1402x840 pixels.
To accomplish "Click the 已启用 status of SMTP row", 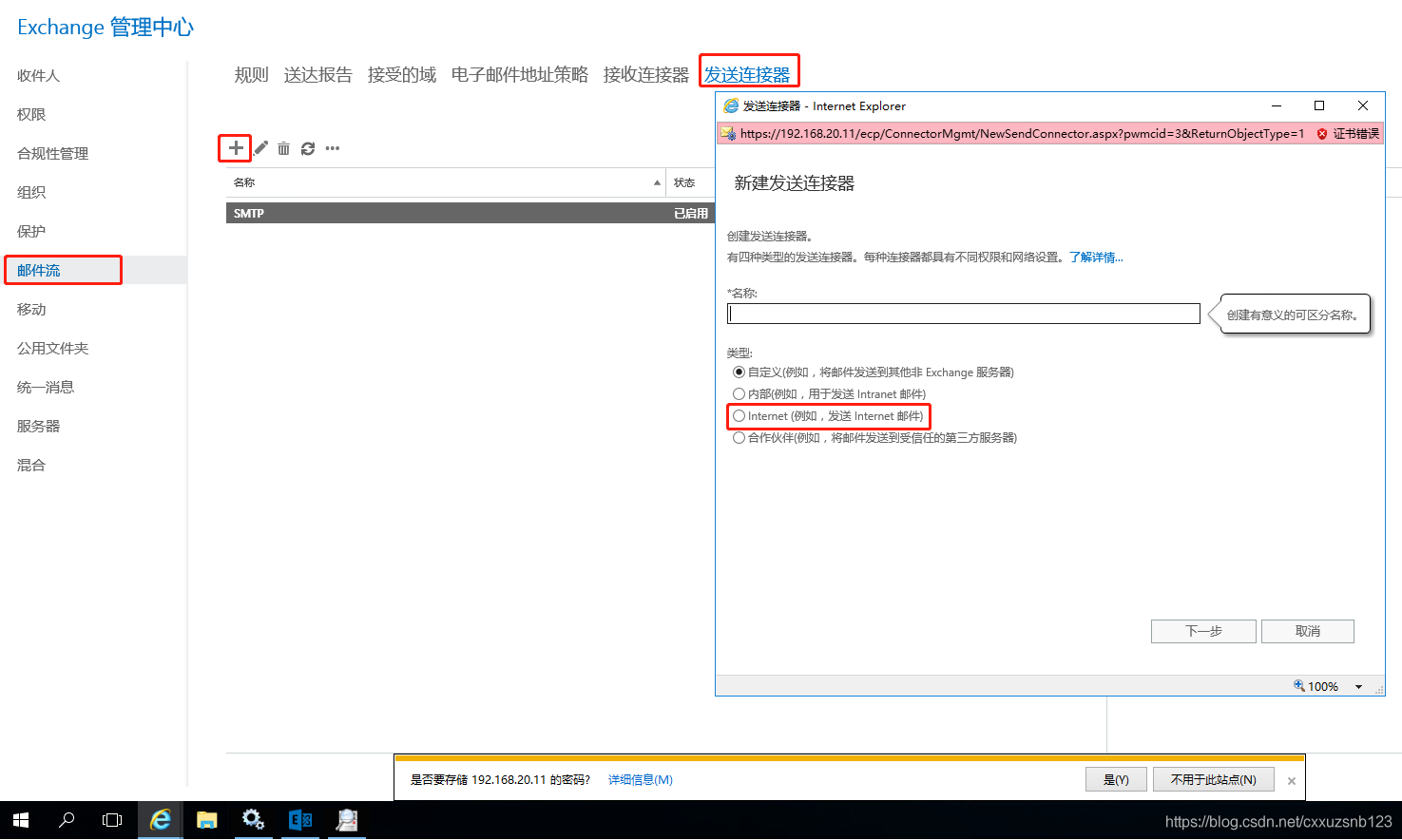I will (691, 214).
